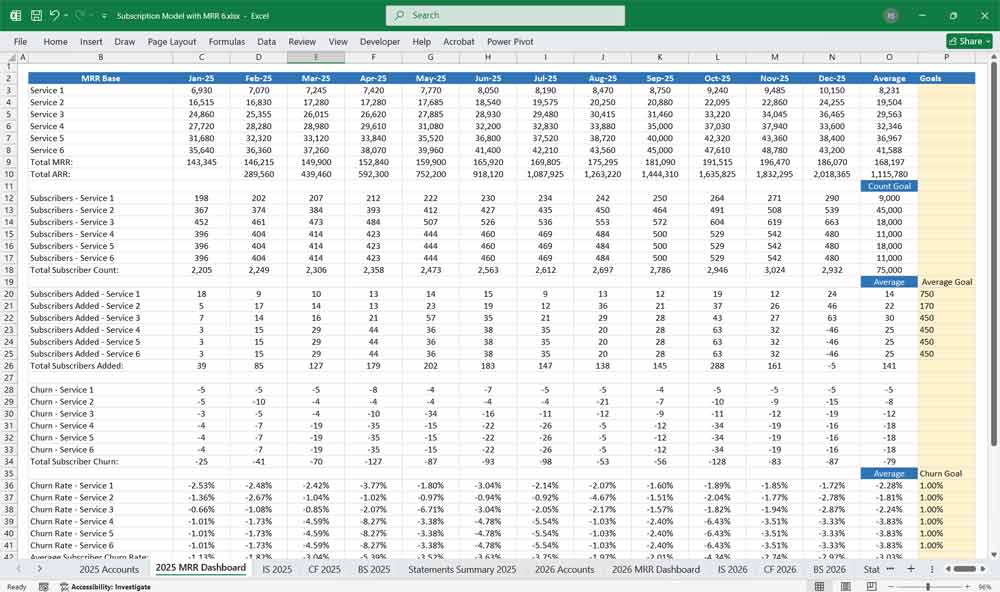The width and height of the screenshot is (1000, 592).
Task: Switch to the Formulas ribbon tab
Action: coord(227,42)
